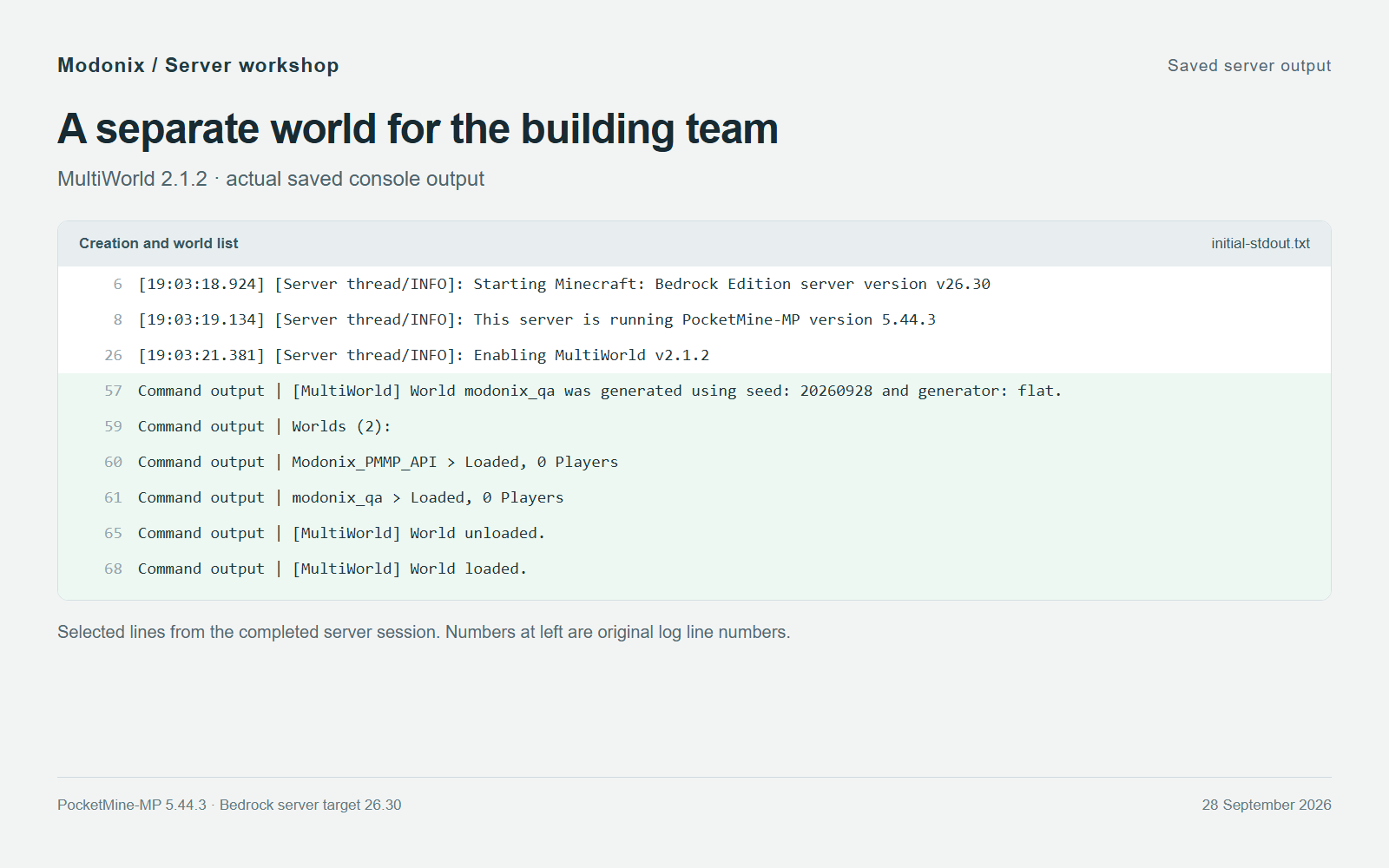Click the Creation and world list panel title
This screenshot has width=1389, height=868.
tap(159, 244)
